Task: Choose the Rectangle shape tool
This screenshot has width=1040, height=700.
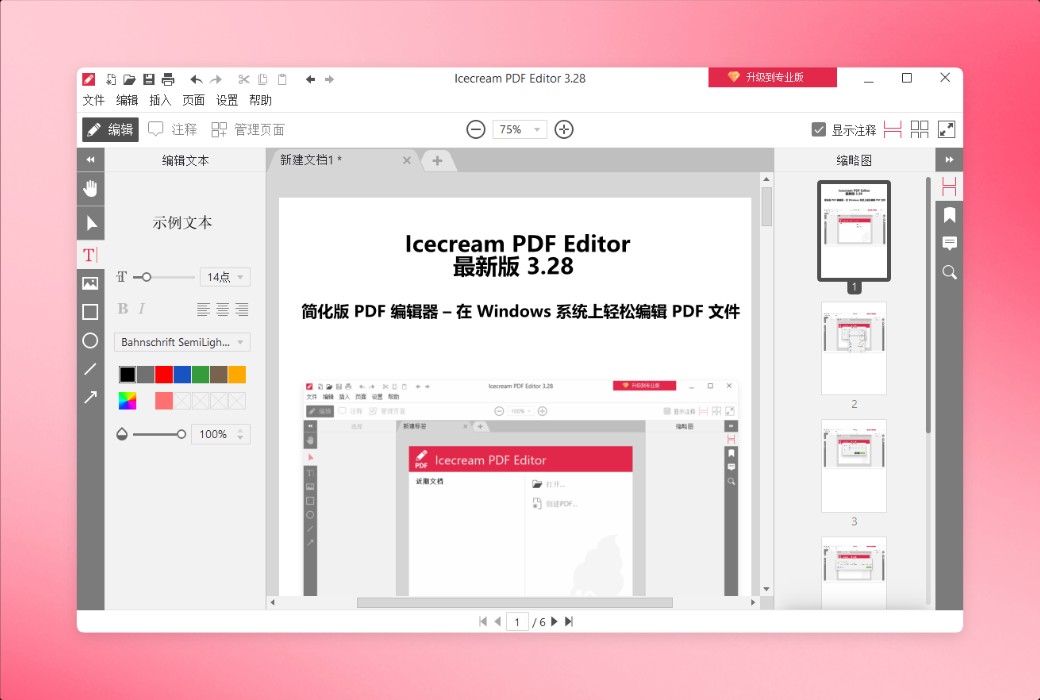Action: point(90,312)
